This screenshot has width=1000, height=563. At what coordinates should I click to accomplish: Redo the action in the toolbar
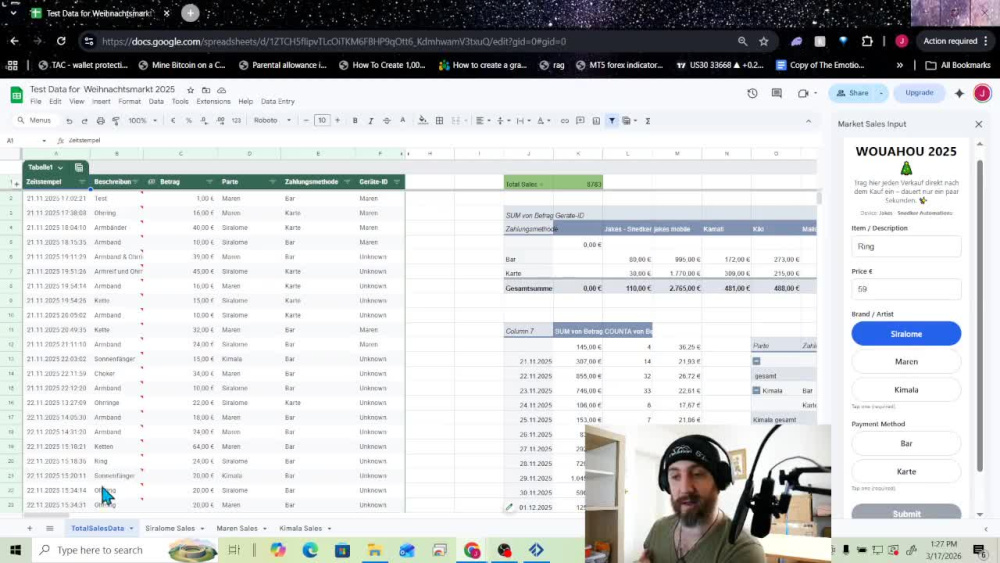[84, 121]
